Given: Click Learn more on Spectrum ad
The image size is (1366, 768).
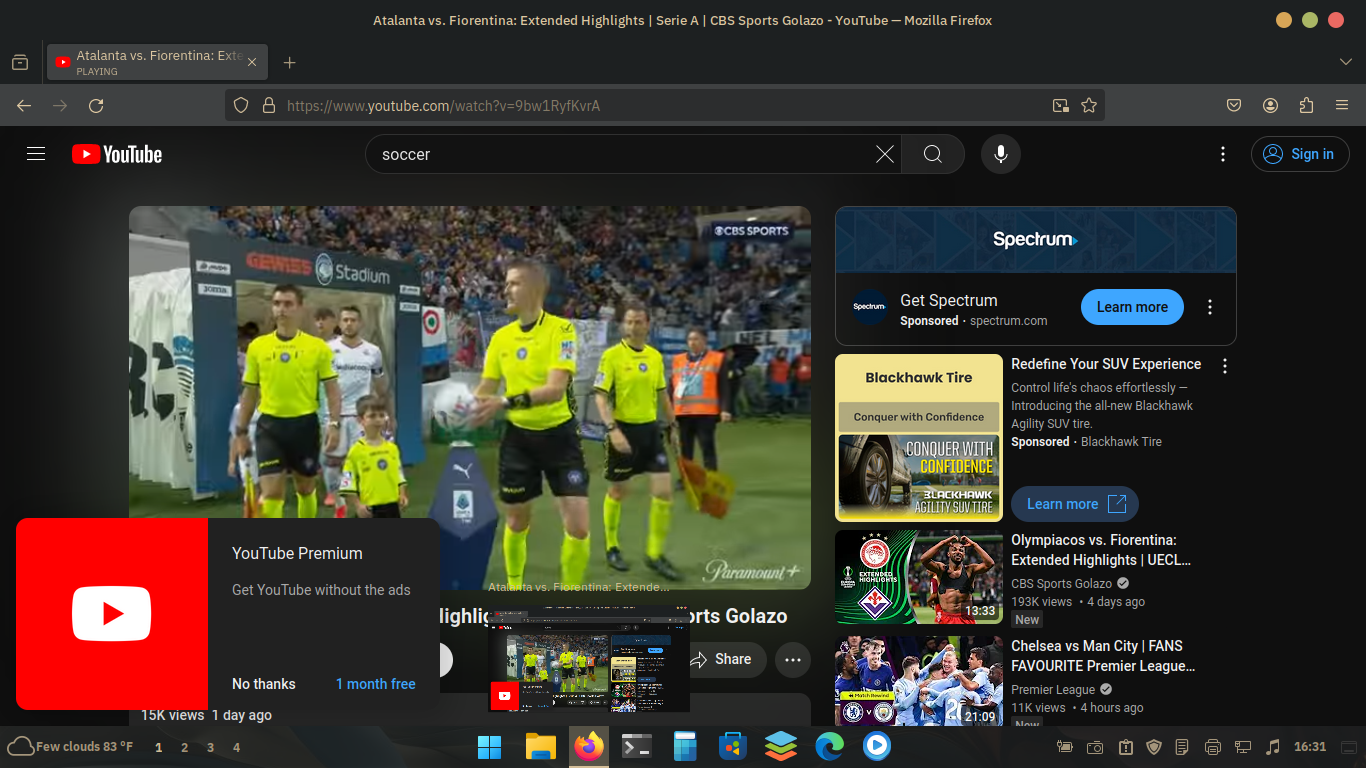Looking at the screenshot, I should point(1132,307).
